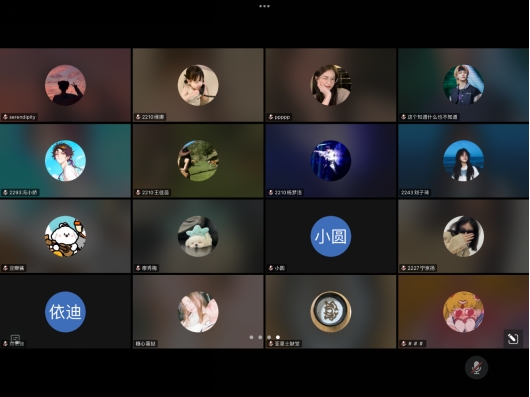530x397 pixels.
Task: Go to the first page indicator dot
Action: coord(251,337)
